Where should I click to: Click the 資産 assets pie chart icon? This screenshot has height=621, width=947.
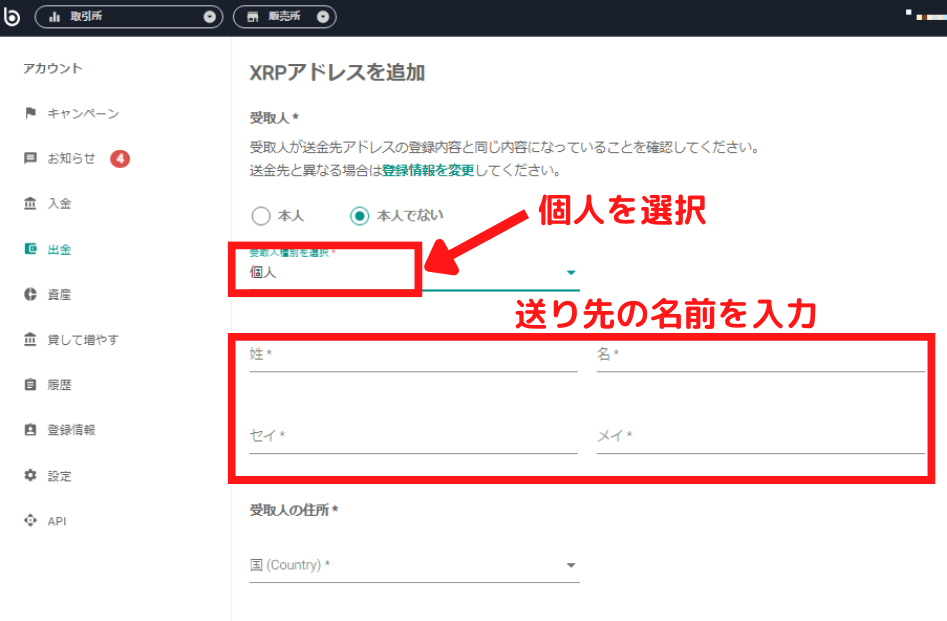point(30,294)
